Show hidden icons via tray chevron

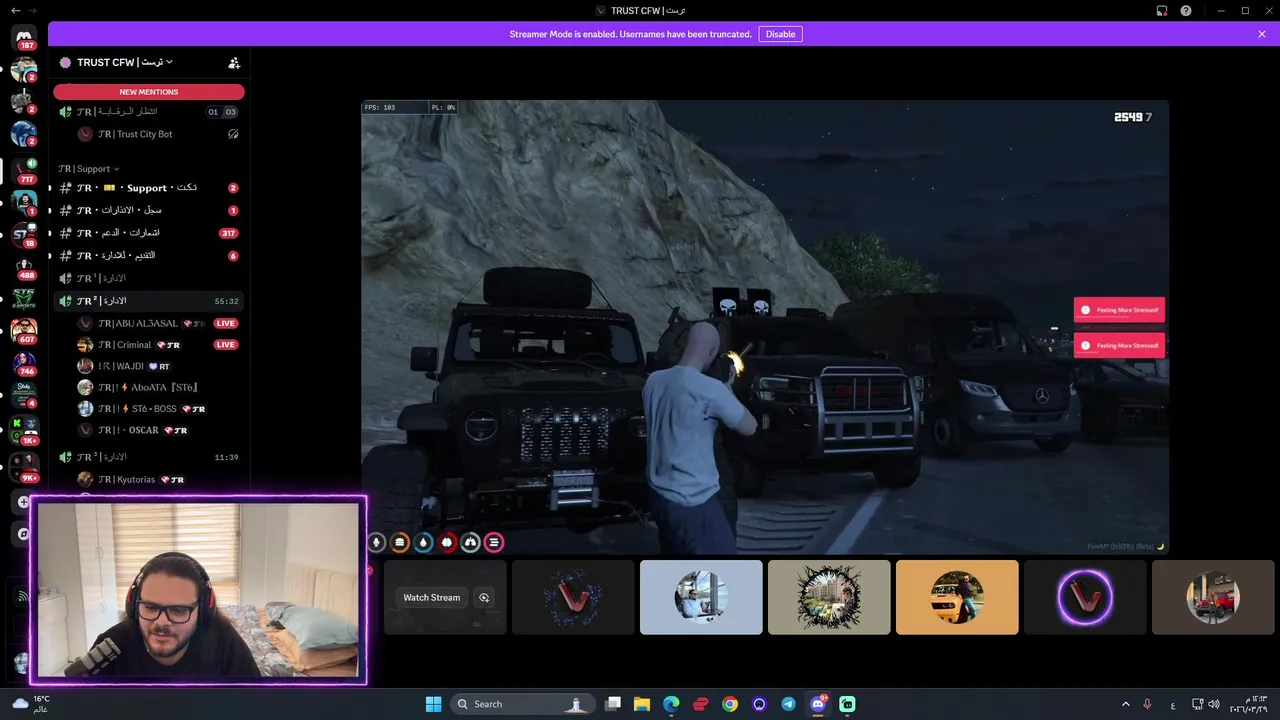(x=1125, y=704)
